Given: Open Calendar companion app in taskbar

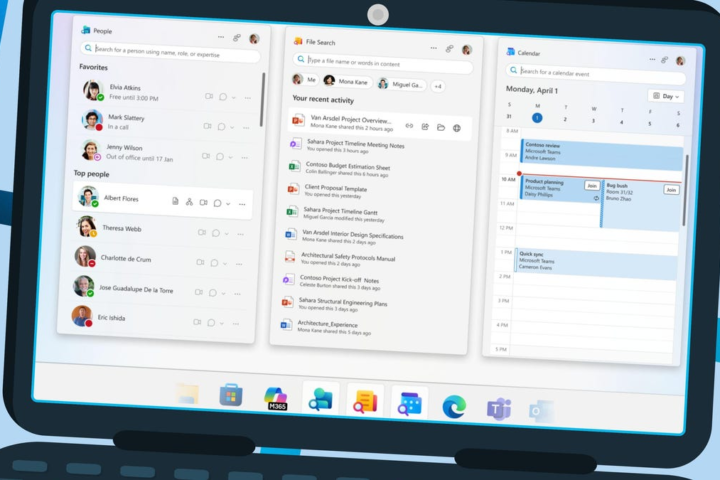Looking at the screenshot, I should [x=409, y=403].
